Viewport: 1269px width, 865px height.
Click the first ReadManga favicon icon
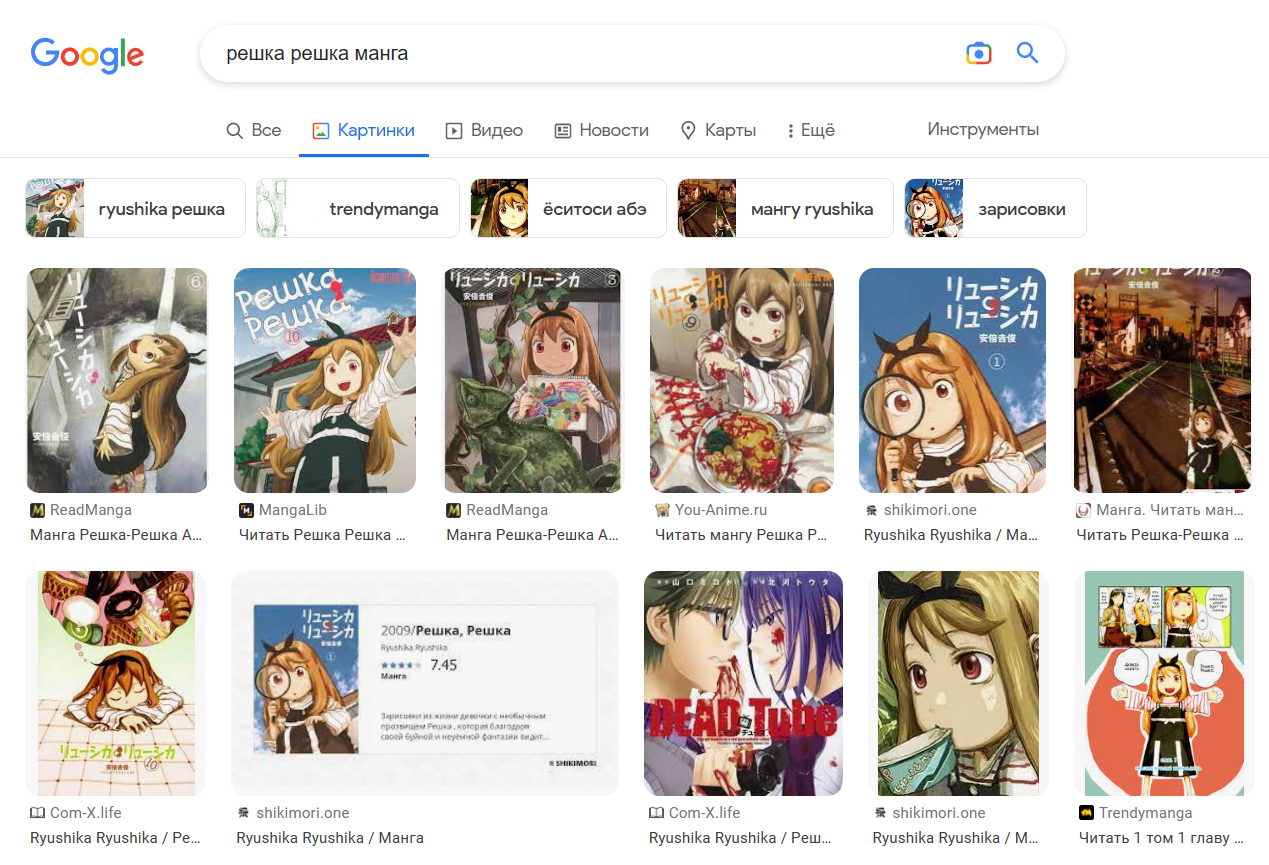coord(38,510)
